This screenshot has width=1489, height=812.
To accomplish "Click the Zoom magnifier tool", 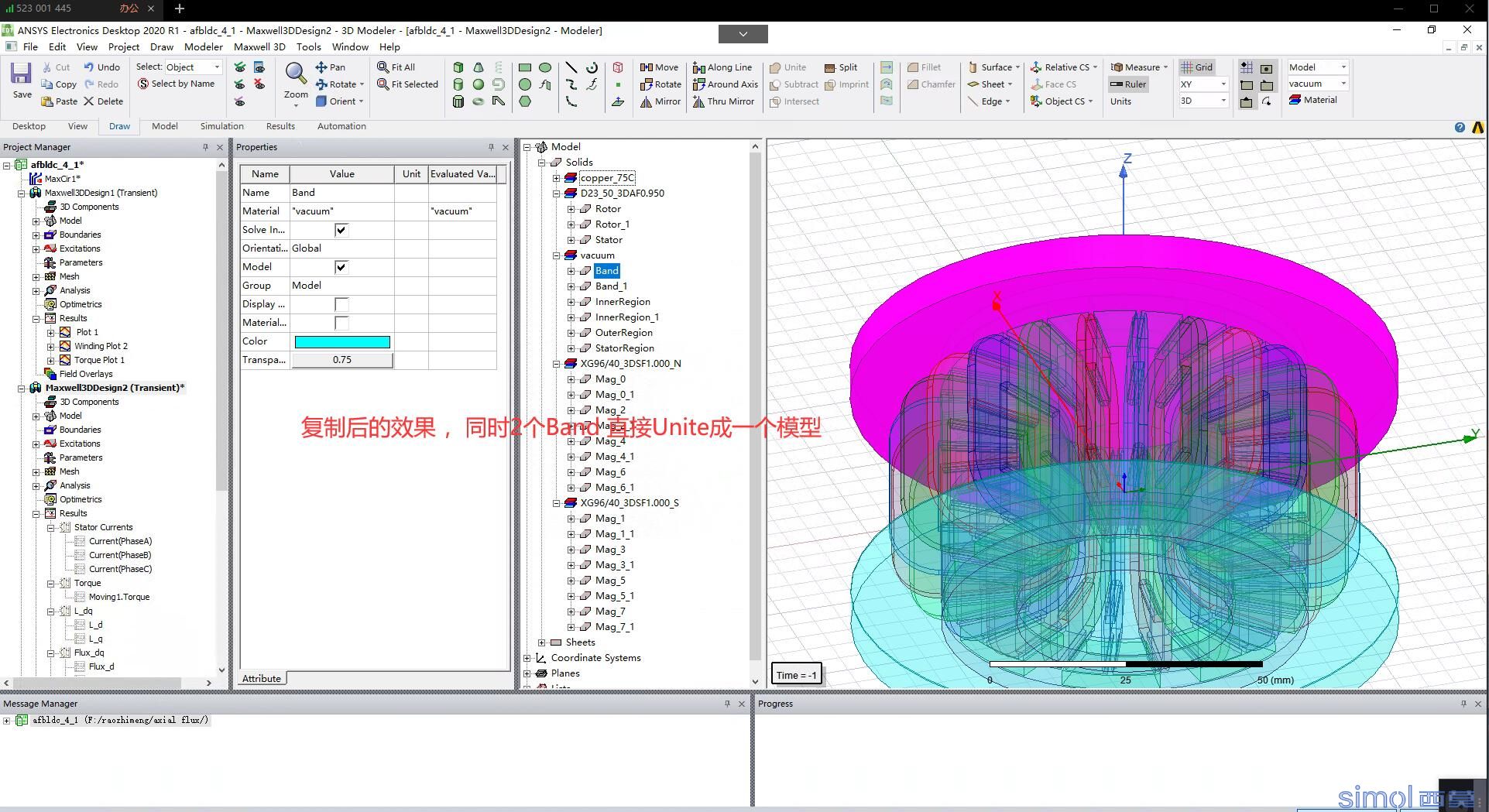I will click(x=296, y=80).
